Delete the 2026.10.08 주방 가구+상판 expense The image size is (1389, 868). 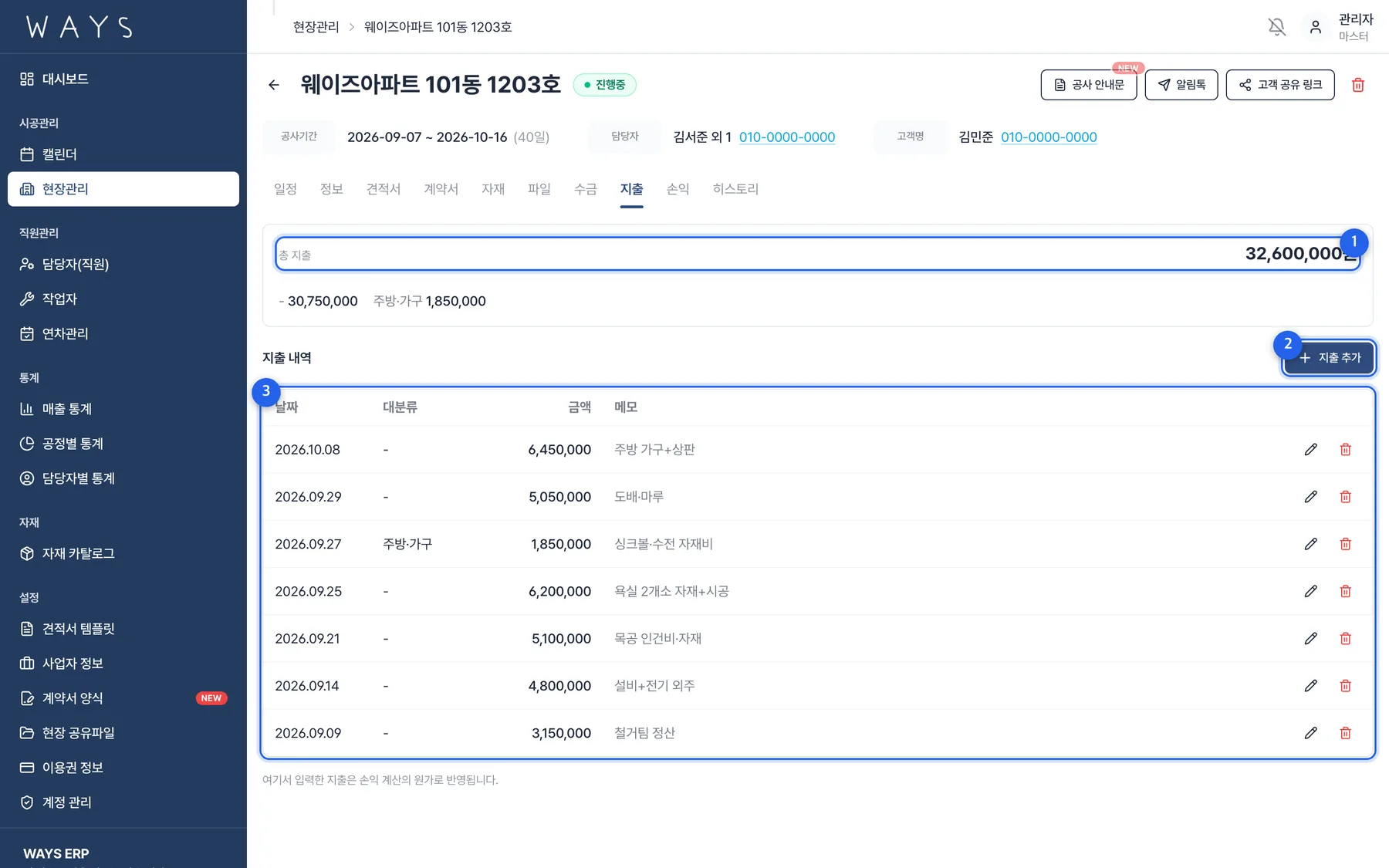[1345, 450]
